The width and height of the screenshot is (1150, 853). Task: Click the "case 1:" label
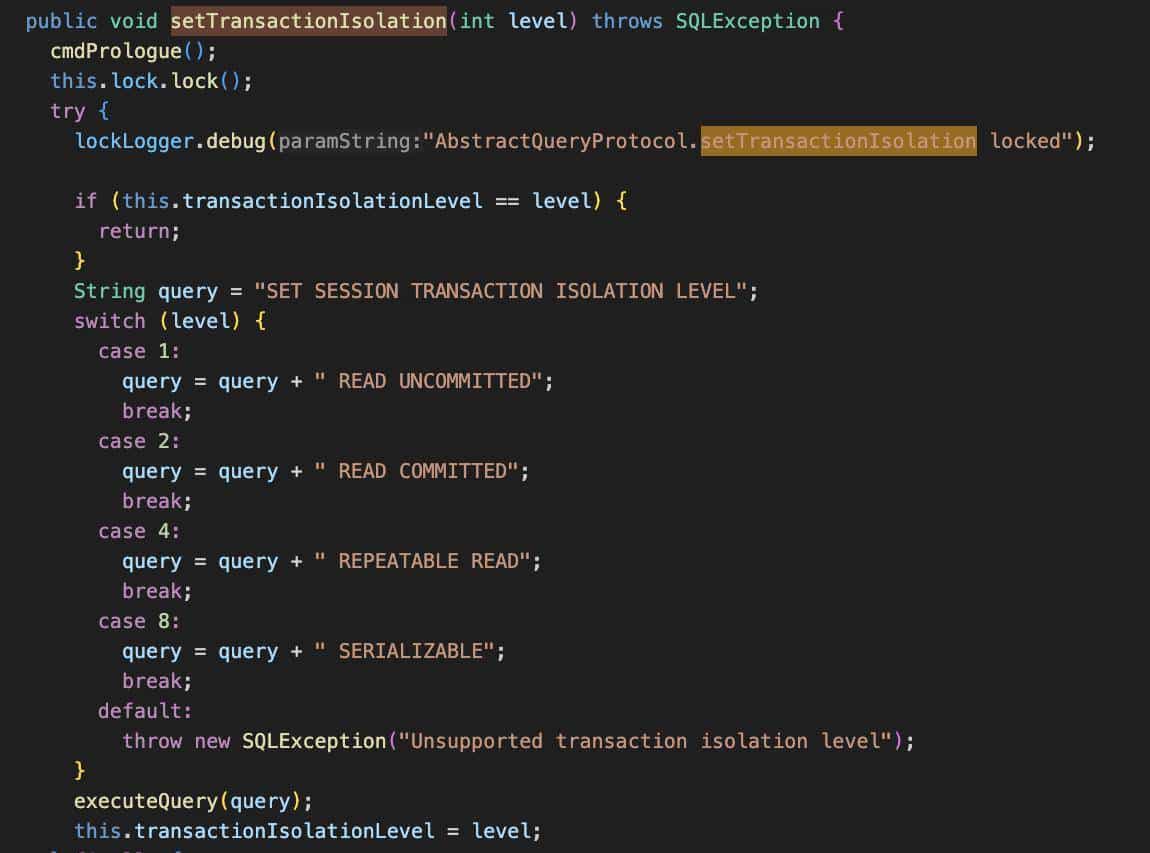139,351
